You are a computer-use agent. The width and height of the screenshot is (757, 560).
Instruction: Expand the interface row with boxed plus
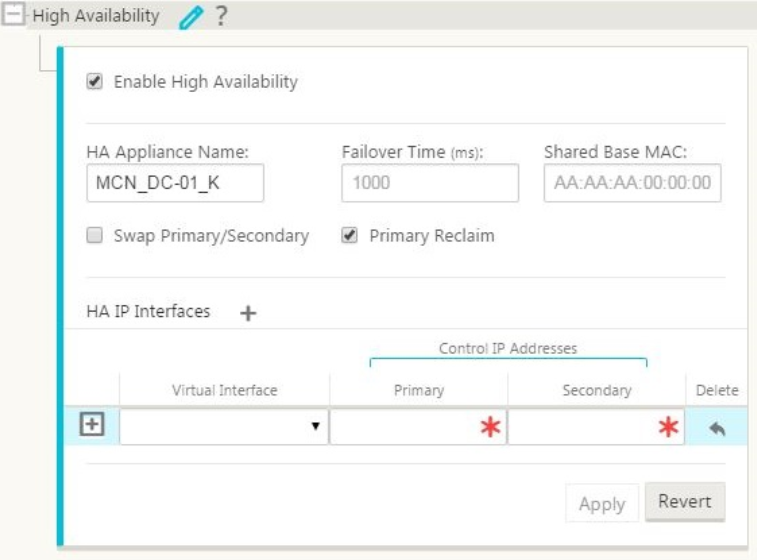[92, 425]
